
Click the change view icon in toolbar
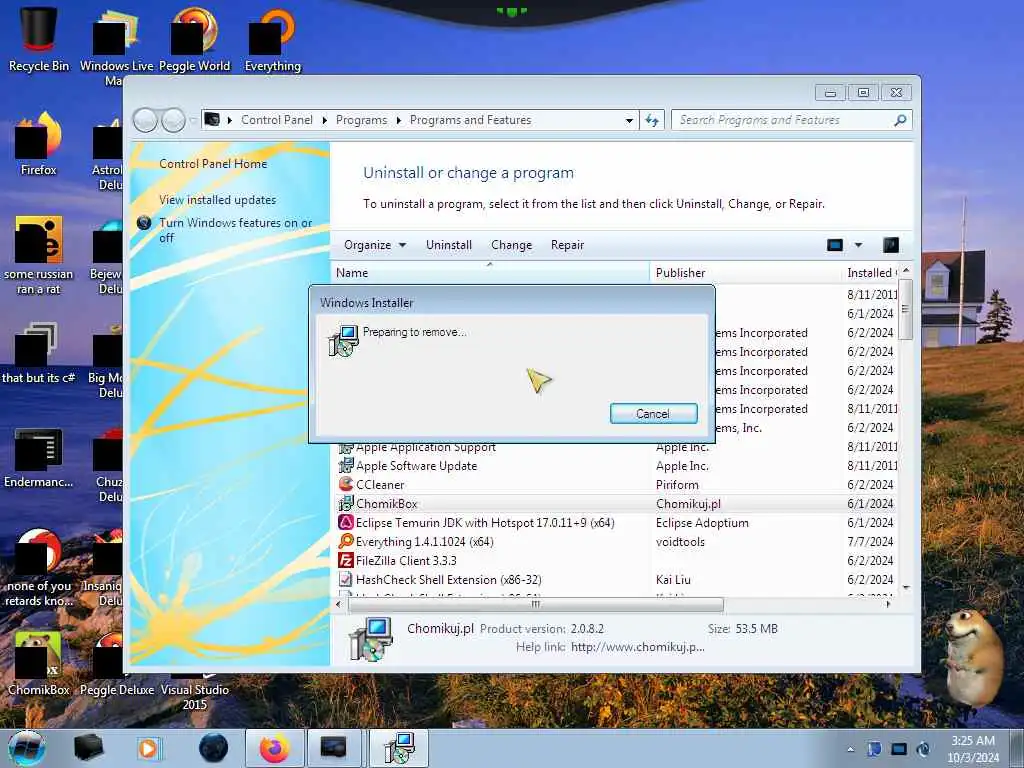pos(835,245)
